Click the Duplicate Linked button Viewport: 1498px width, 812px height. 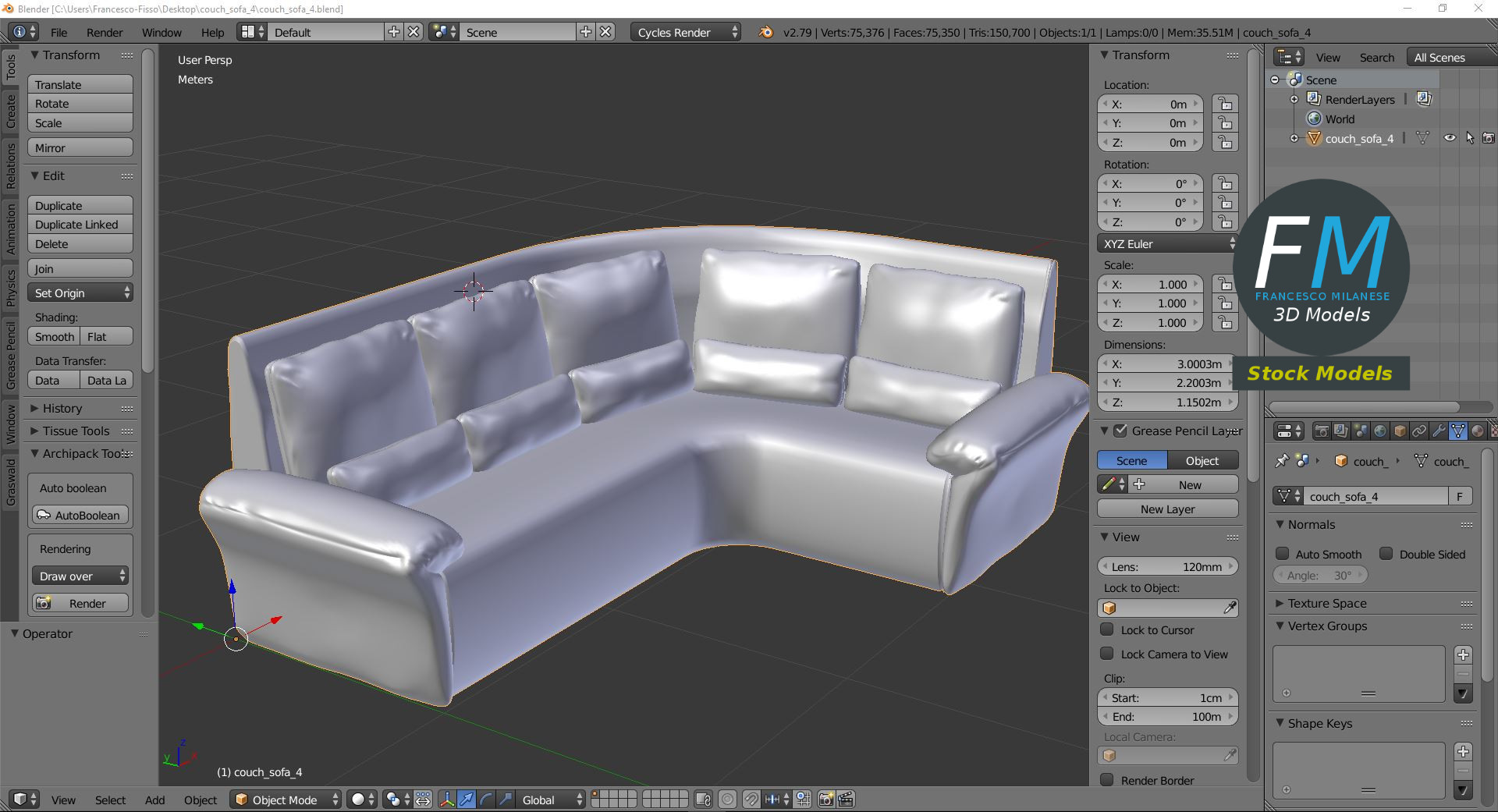tap(80, 225)
